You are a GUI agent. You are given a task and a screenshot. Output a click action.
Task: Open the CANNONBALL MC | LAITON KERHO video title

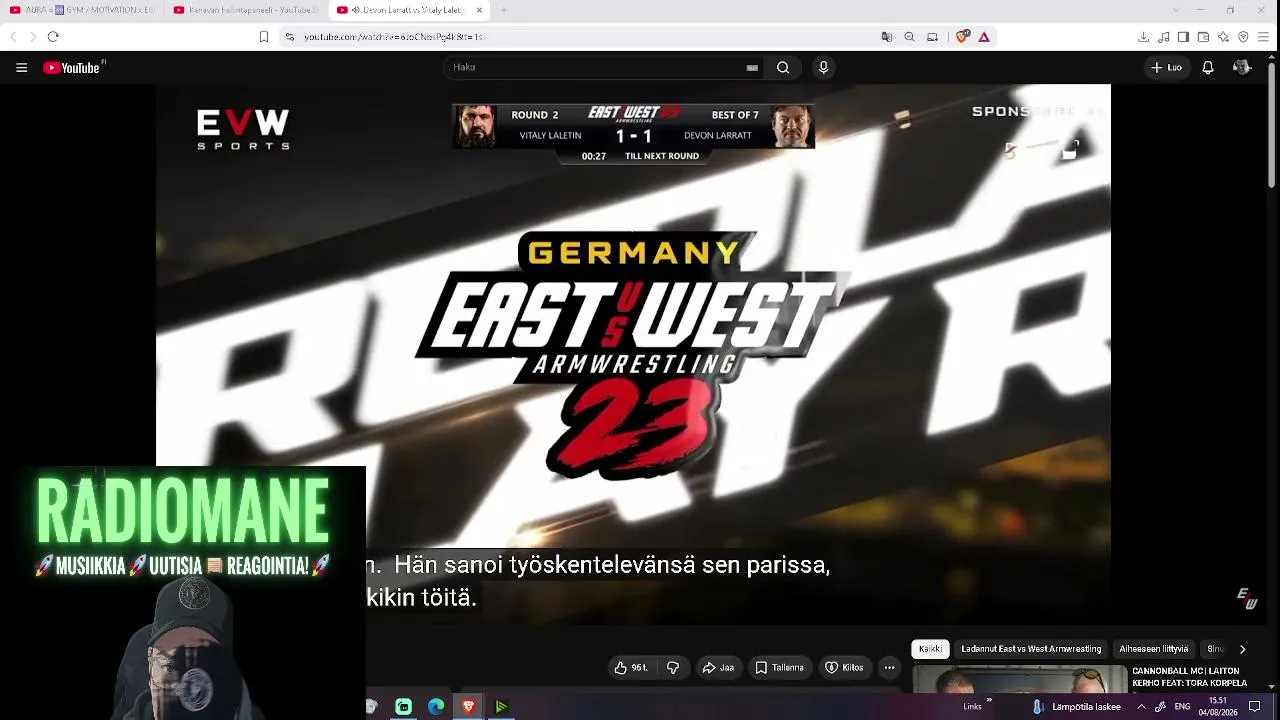point(1189,677)
